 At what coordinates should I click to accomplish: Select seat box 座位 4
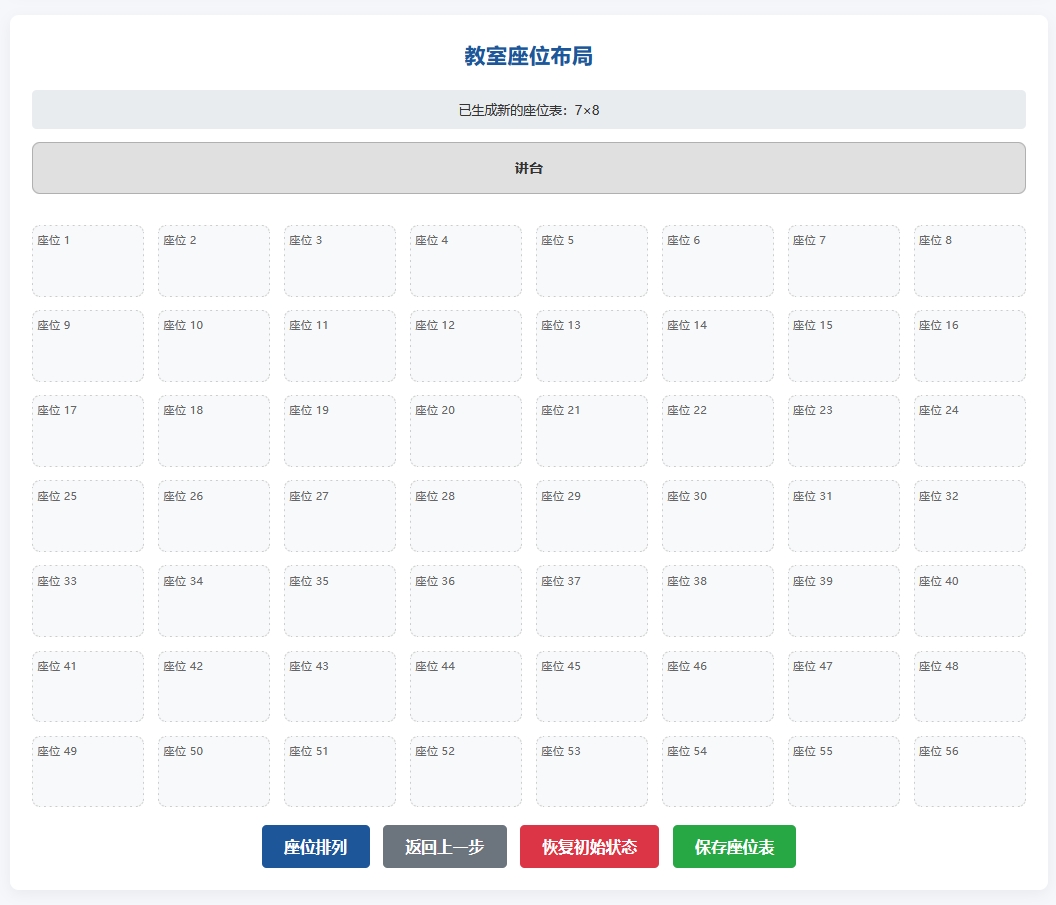pos(466,261)
